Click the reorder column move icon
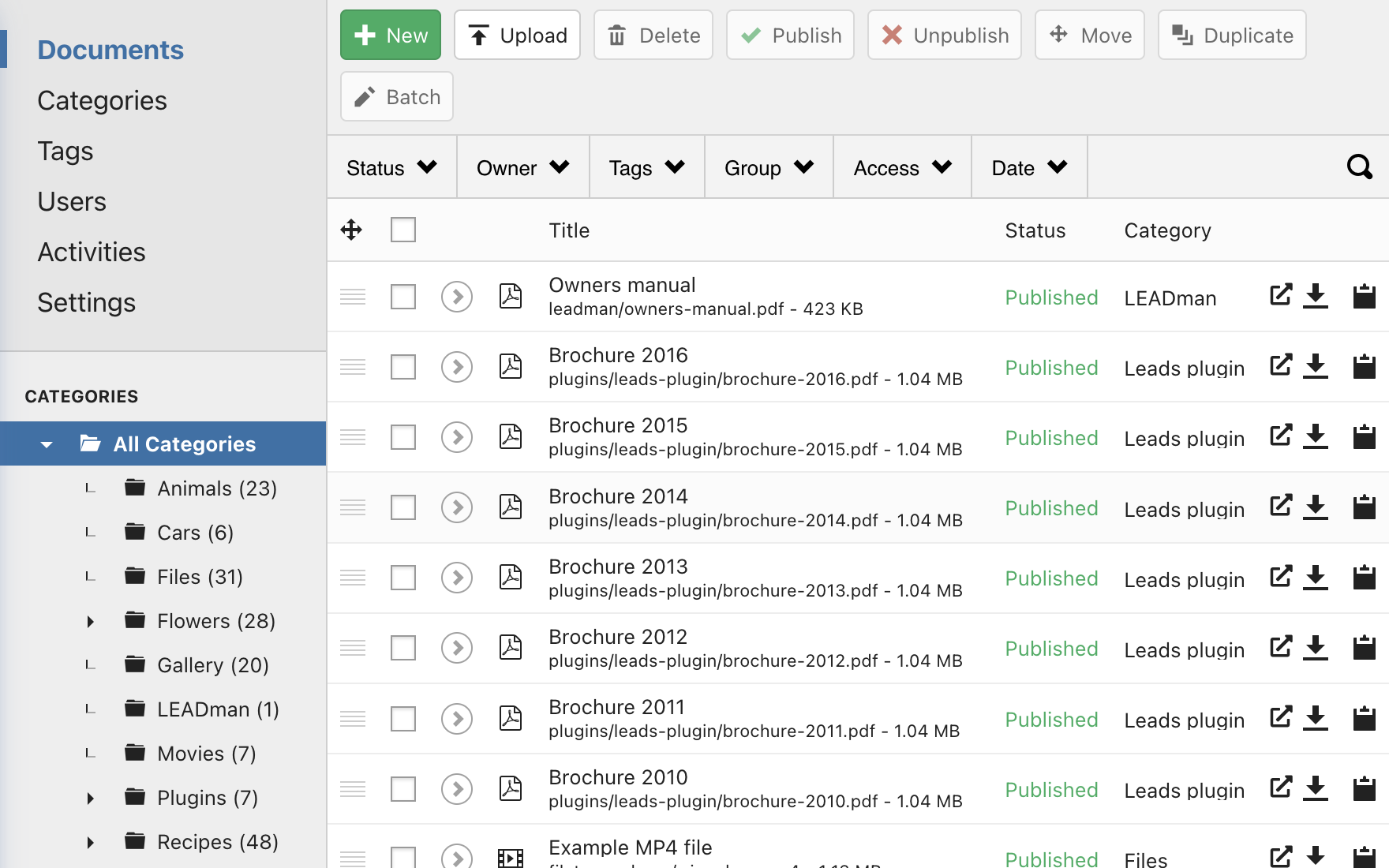The height and width of the screenshot is (868, 1389). 351,230
